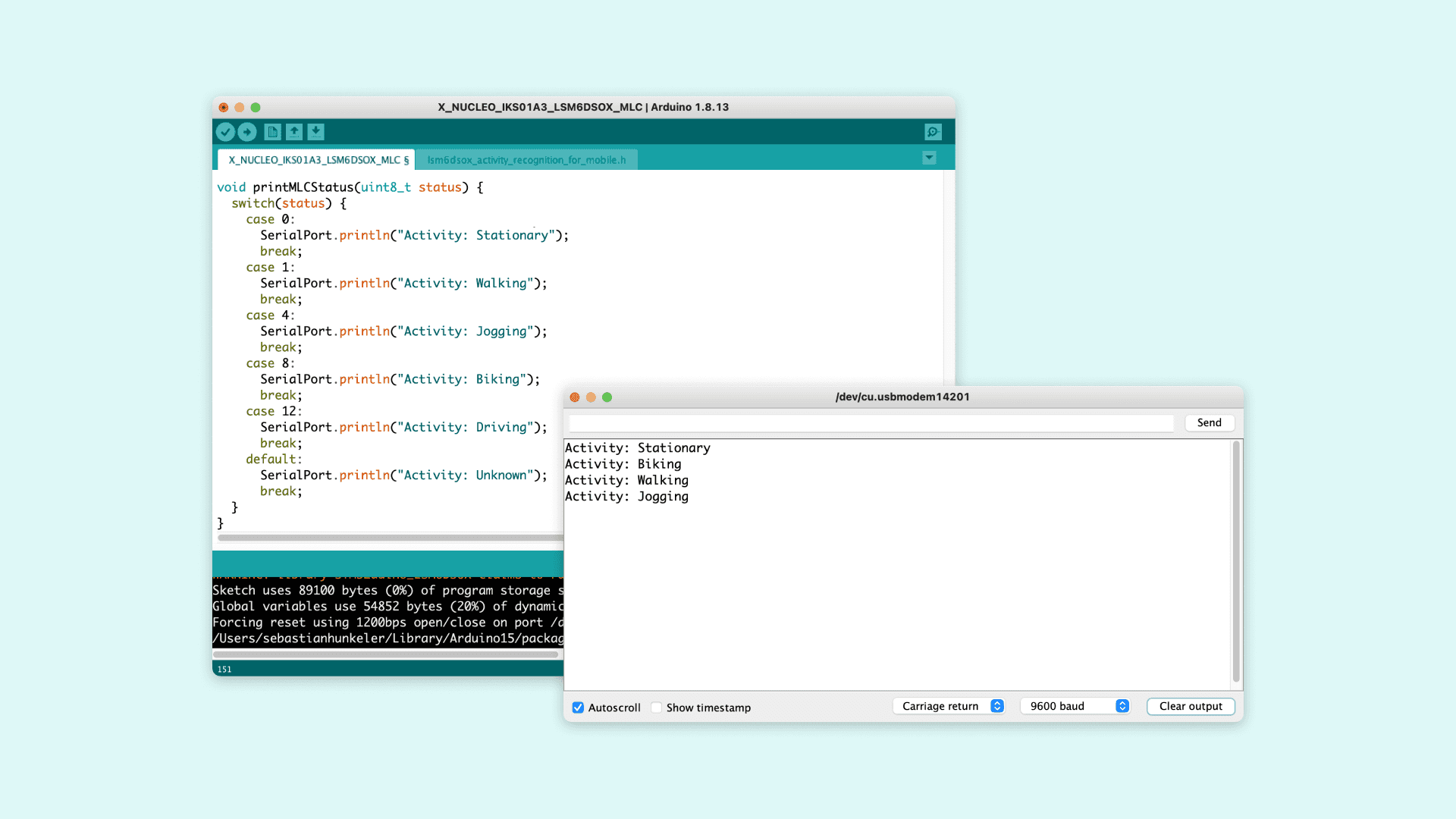
Task: Expand the tab menu dropdown arrow
Action: pos(929,158)
